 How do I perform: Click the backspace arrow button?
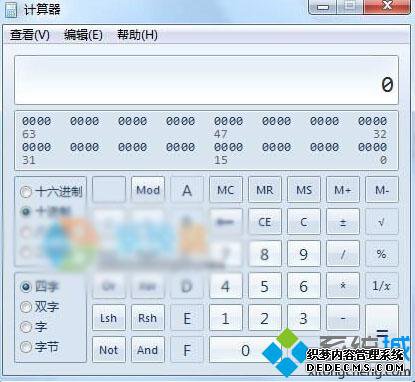(x=226, y=222)
